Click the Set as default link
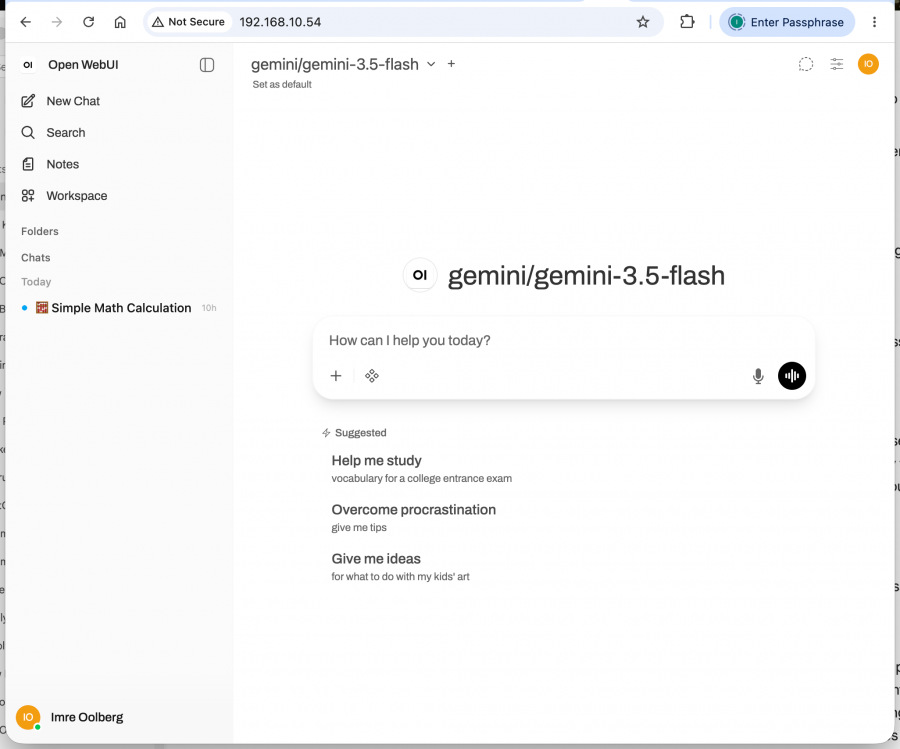 [x=282, y=84]
